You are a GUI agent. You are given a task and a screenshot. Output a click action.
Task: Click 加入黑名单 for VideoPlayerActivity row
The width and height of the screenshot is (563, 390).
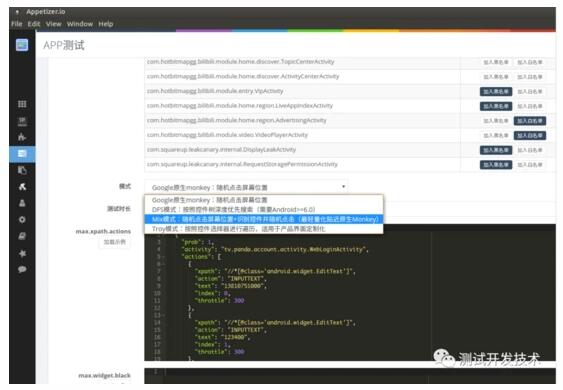(495, 135)
